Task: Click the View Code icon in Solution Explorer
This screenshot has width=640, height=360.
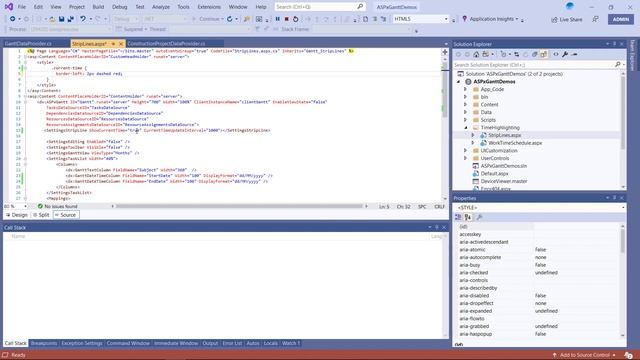Action: pyautogui.click(x=556, y=54)
